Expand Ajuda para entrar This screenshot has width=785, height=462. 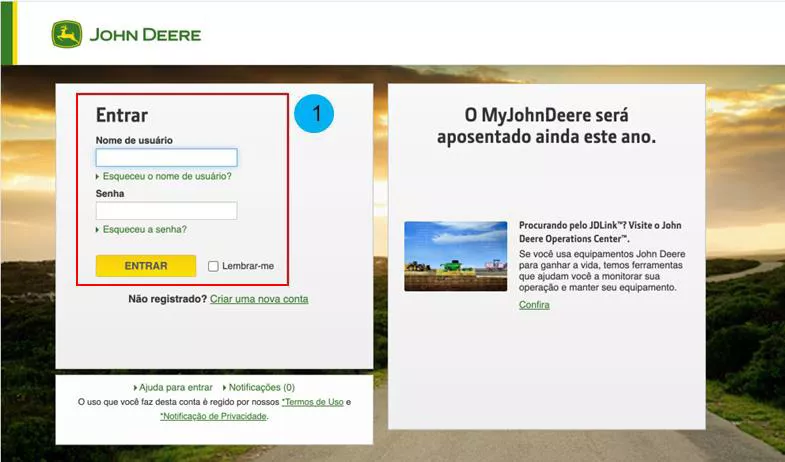click(x=175, y=387)
